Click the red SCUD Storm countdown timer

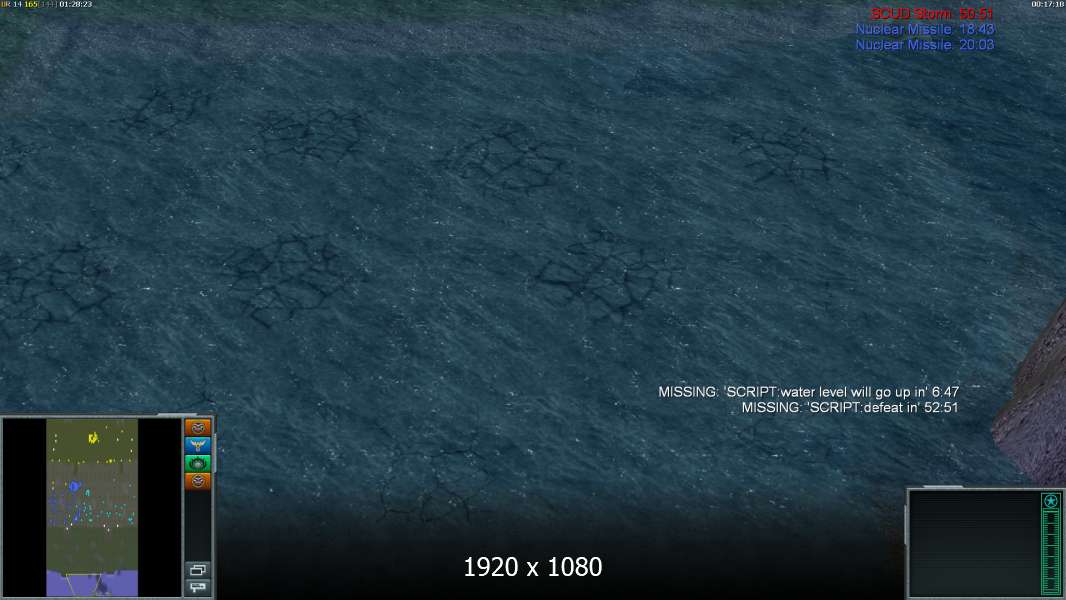[x=932, y=14]
